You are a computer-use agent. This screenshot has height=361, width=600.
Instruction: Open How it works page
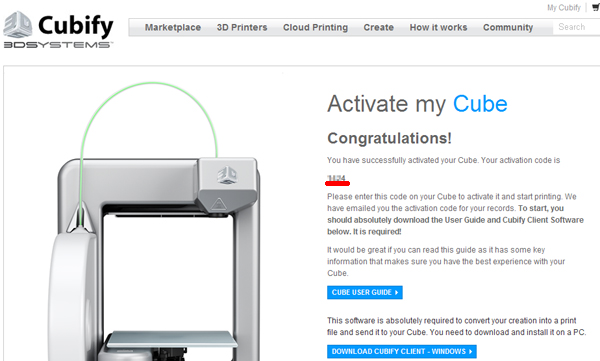pos(438,28)
